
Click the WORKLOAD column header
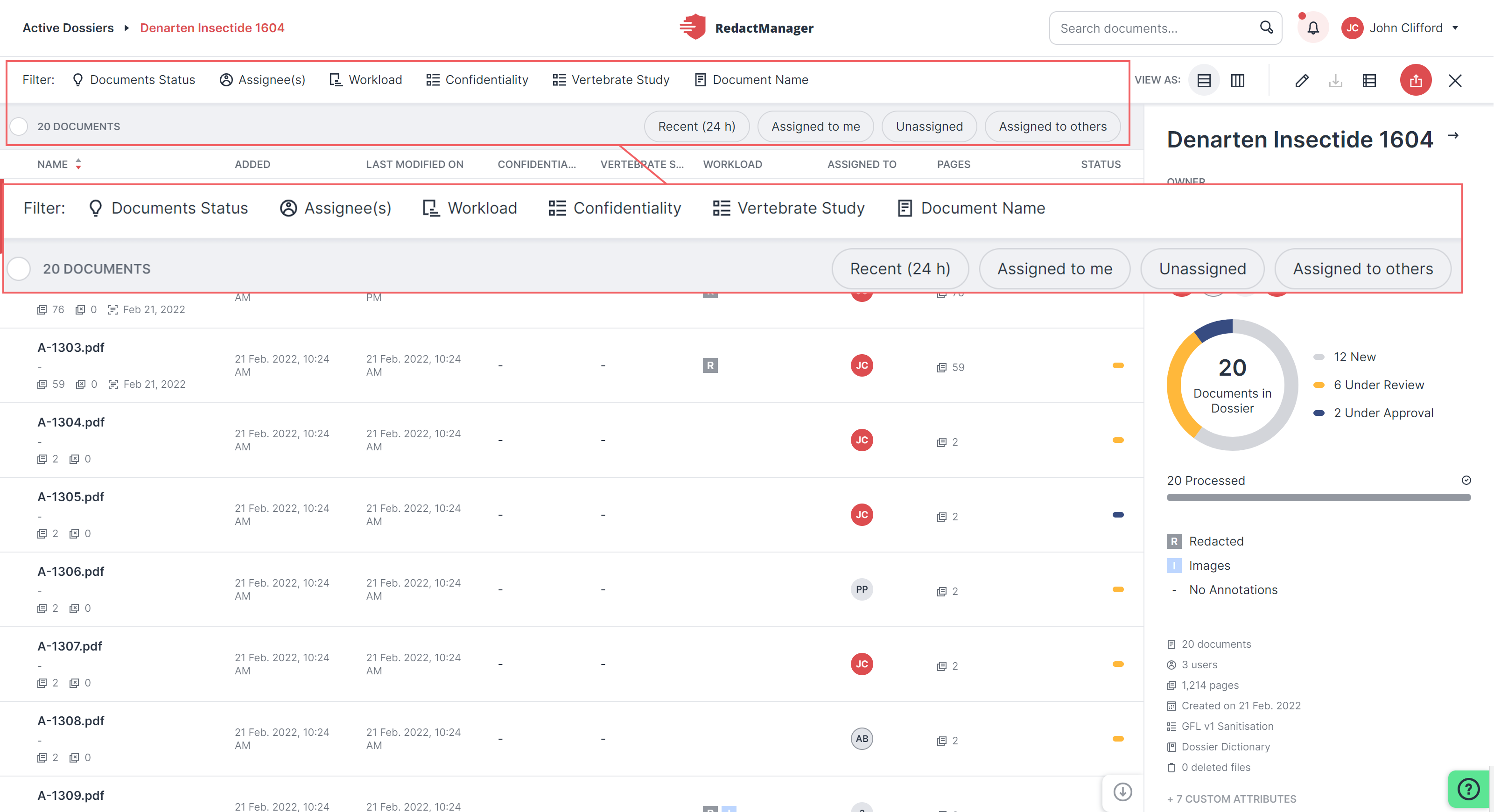(732, 164)
